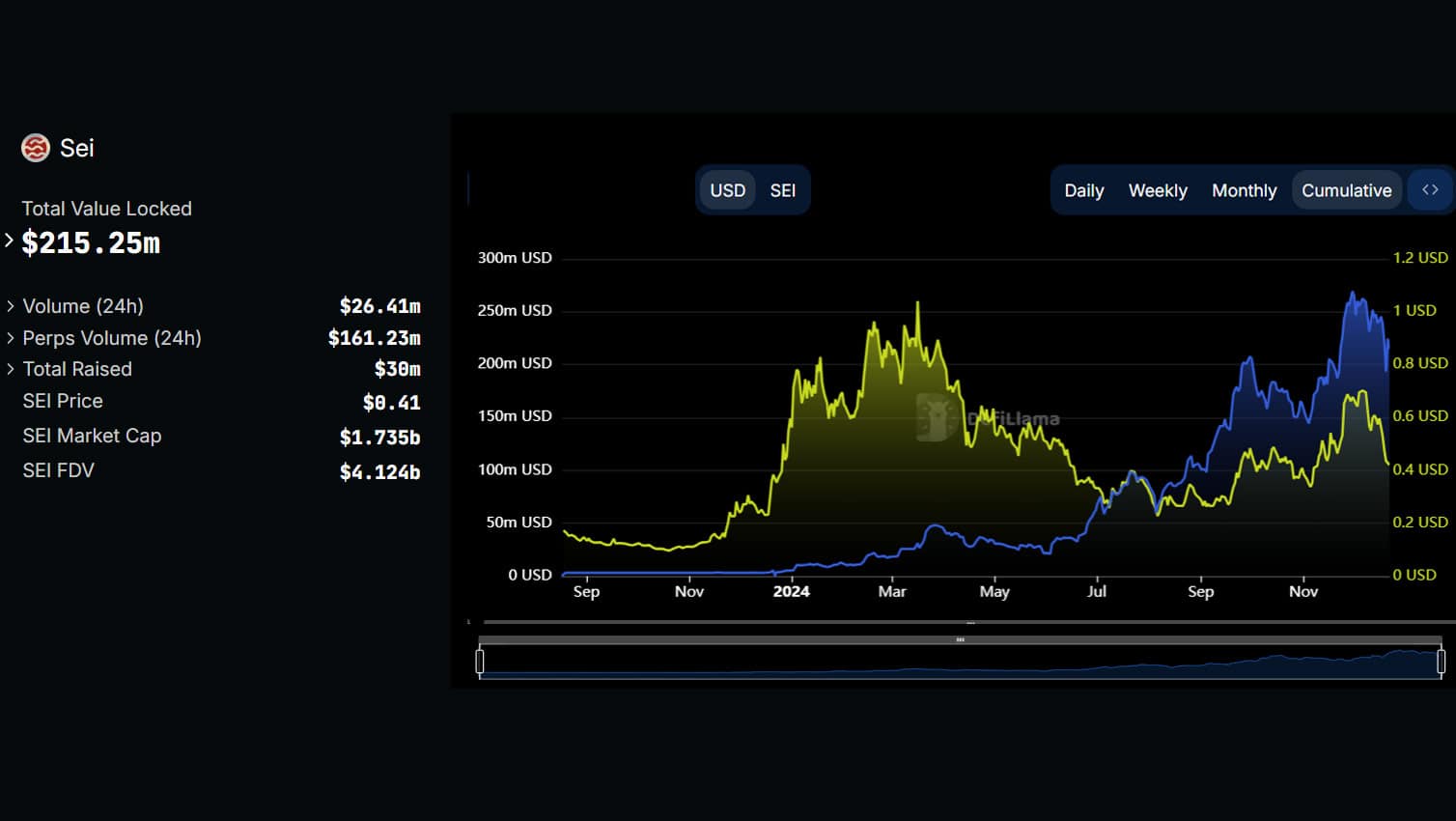Click the $215.25m TVL value
The width and height of the screenshot is (1456, 821).
coord(91,242)
